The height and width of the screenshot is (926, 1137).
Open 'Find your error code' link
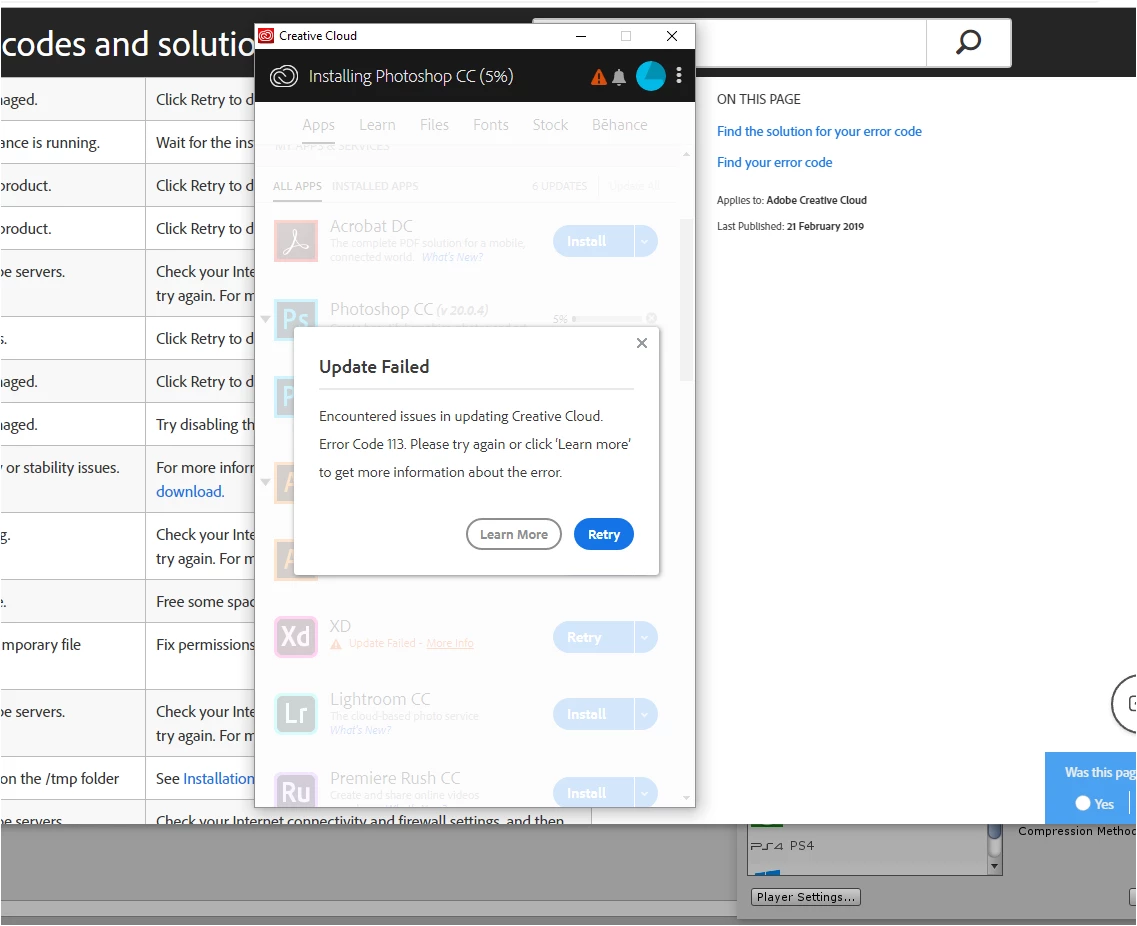click(x=774, y=162)
